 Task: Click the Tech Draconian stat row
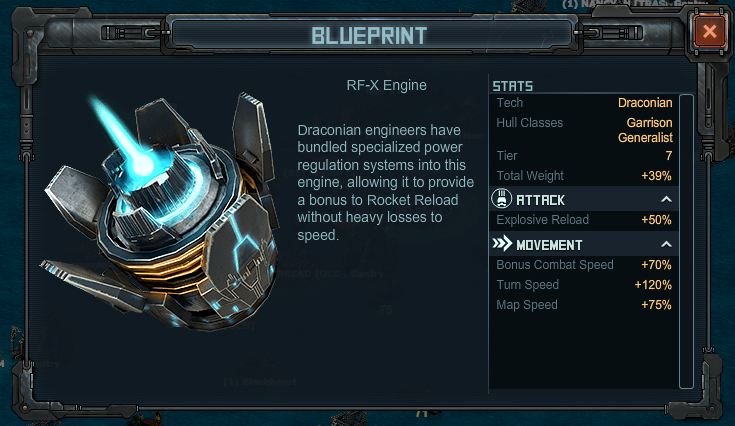click(x=584, y=103)
